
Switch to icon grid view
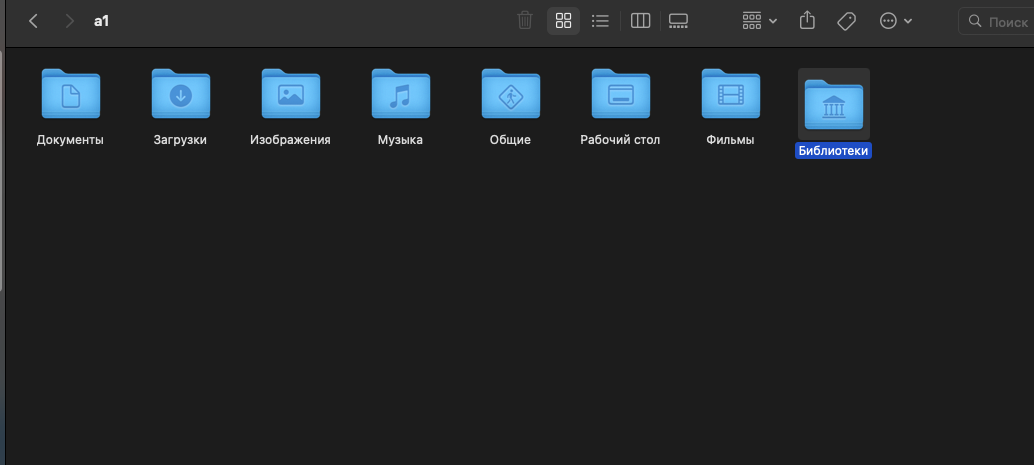click(563, 21)
